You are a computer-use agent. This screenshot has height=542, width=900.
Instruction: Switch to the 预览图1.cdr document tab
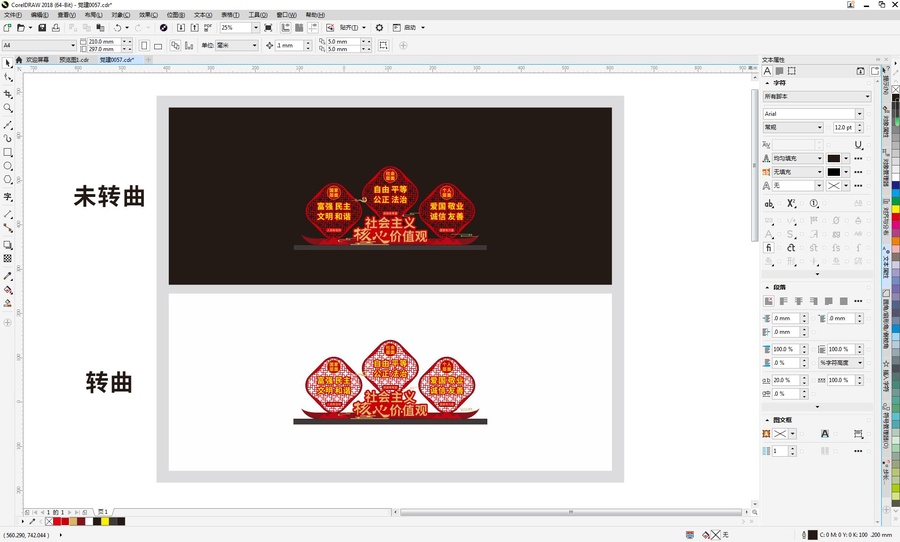73,60
